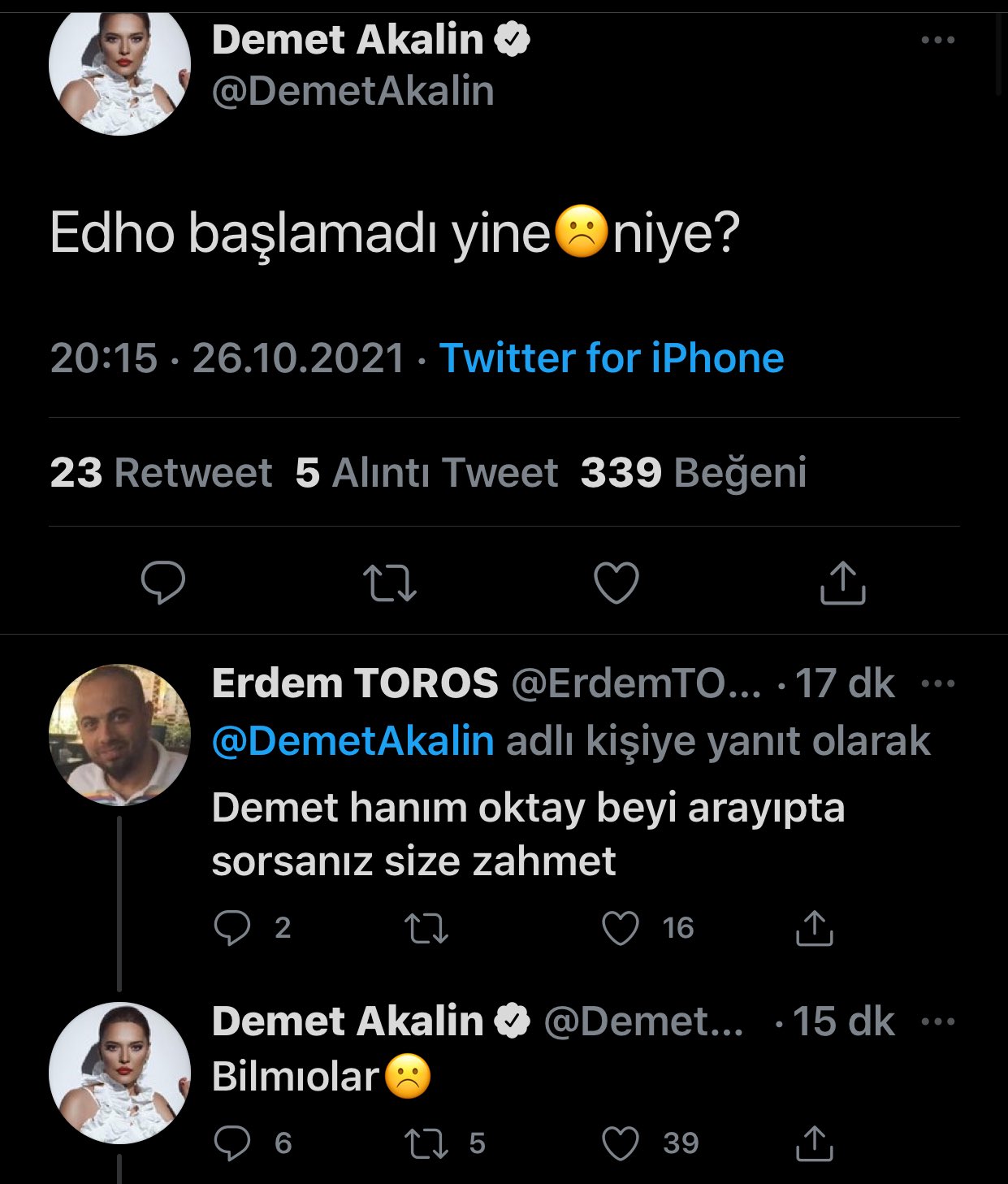Viewport: 1008px width, 1184px height.
Task: Open more options on Erdem TOROS reply
Action: pyautogui.click(x=939, y=683)
